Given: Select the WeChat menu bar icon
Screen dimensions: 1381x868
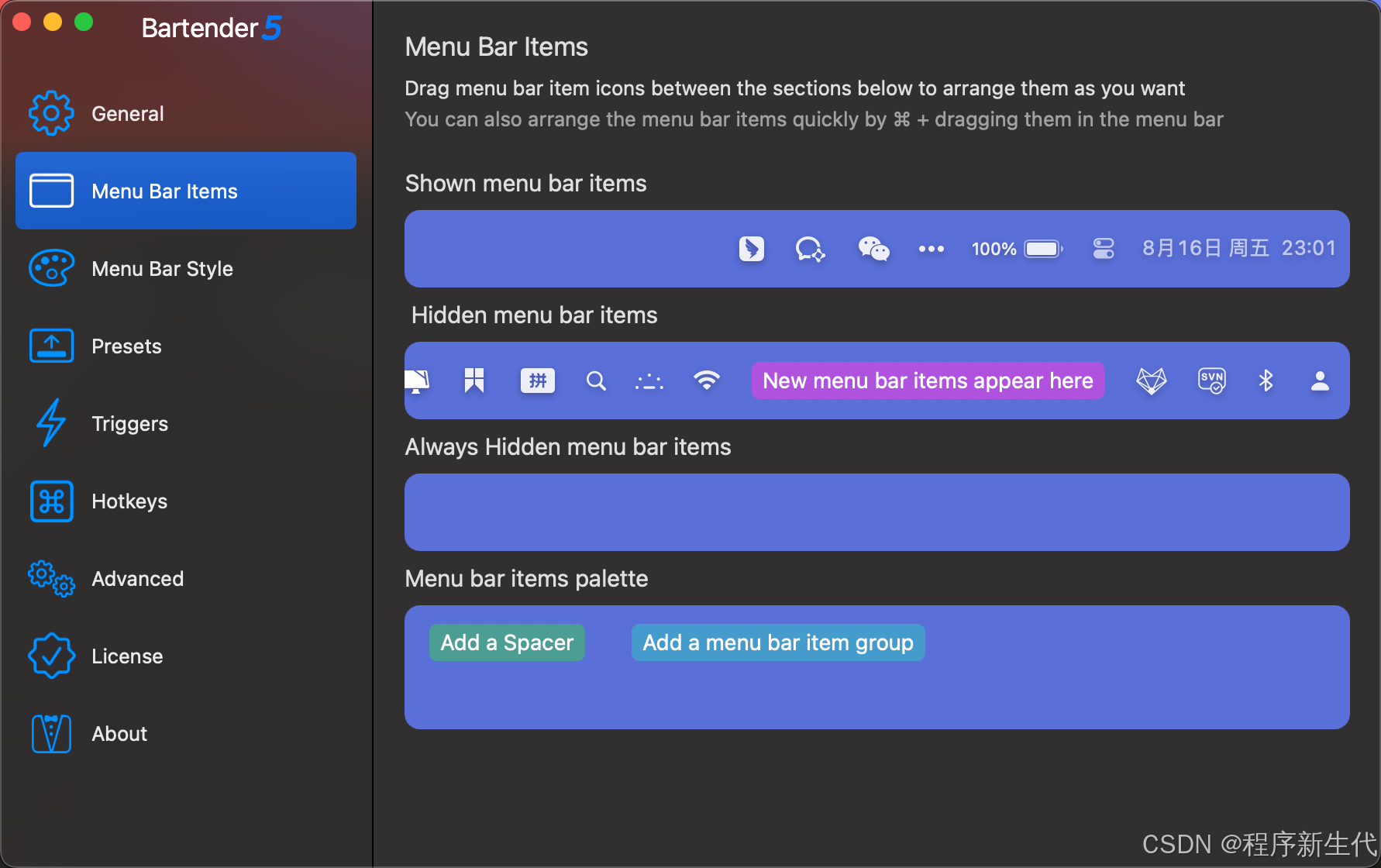Looking at the screenshot, I should click(x=873, y=249).
